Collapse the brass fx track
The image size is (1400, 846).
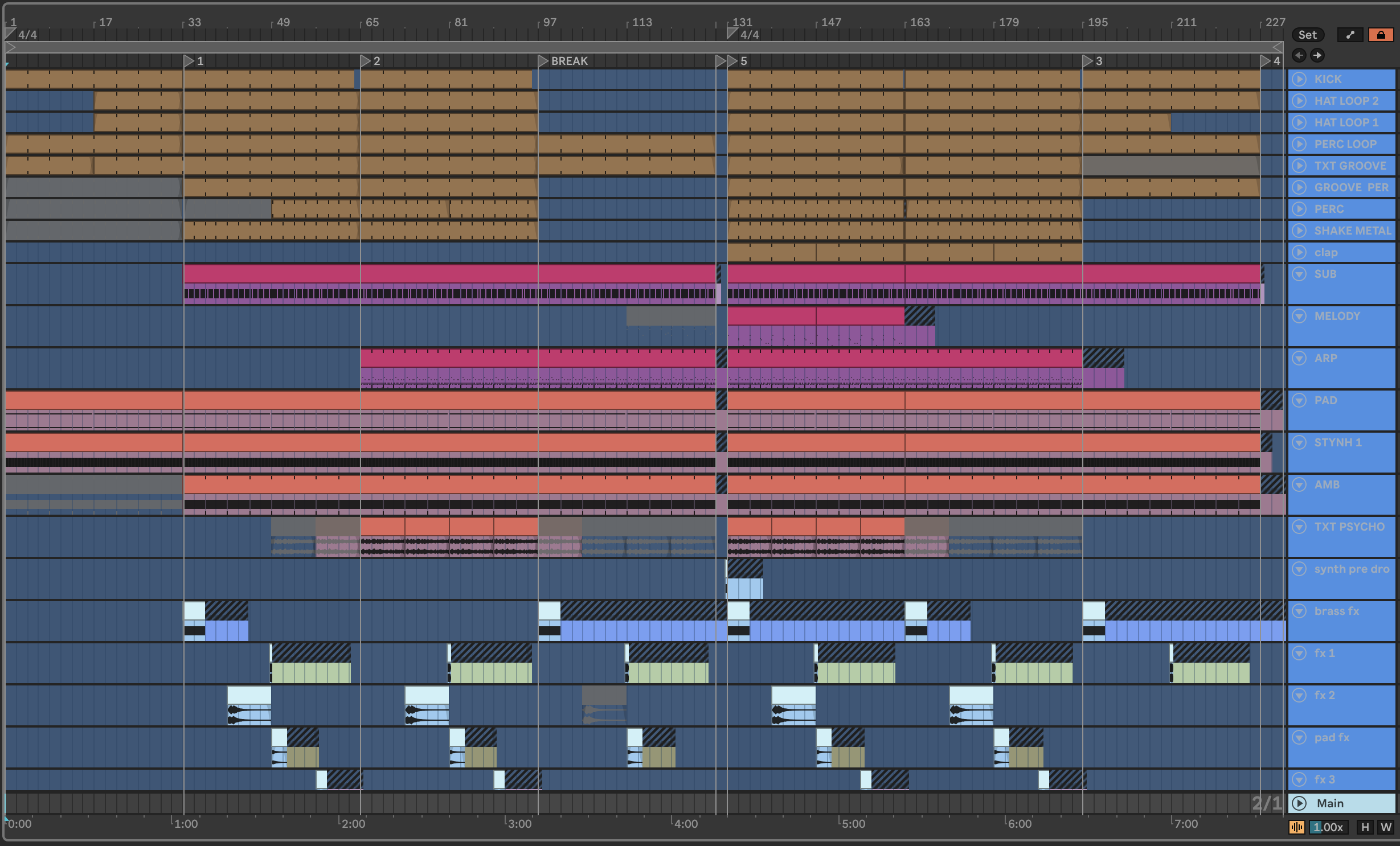1299,611
